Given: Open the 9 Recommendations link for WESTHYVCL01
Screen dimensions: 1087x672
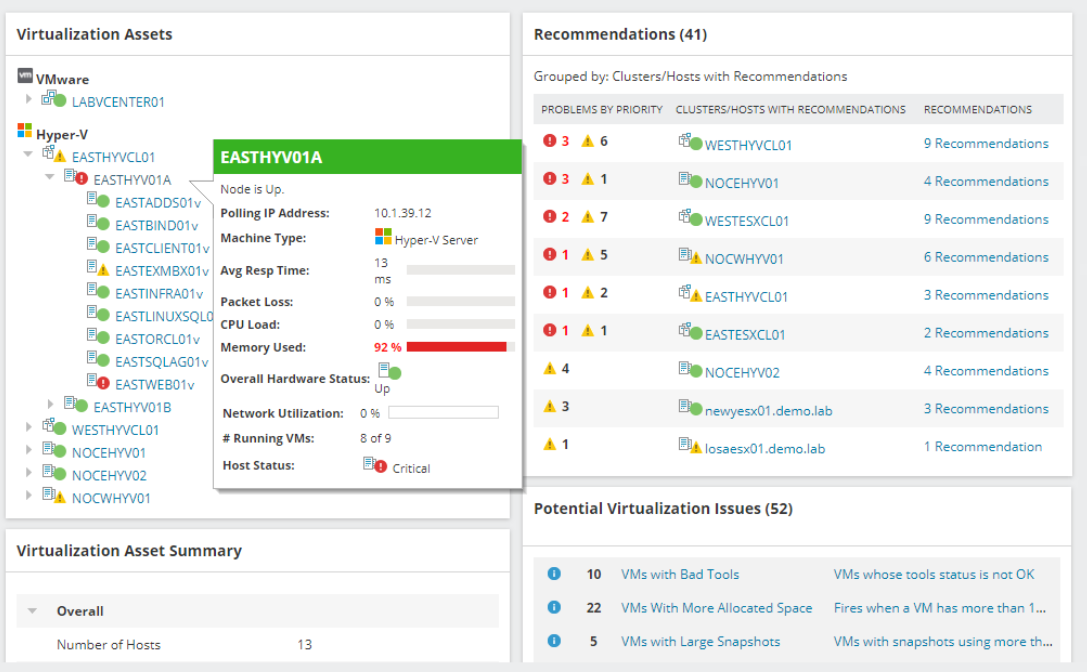Looking at the screenshot, I should [986, 143].
